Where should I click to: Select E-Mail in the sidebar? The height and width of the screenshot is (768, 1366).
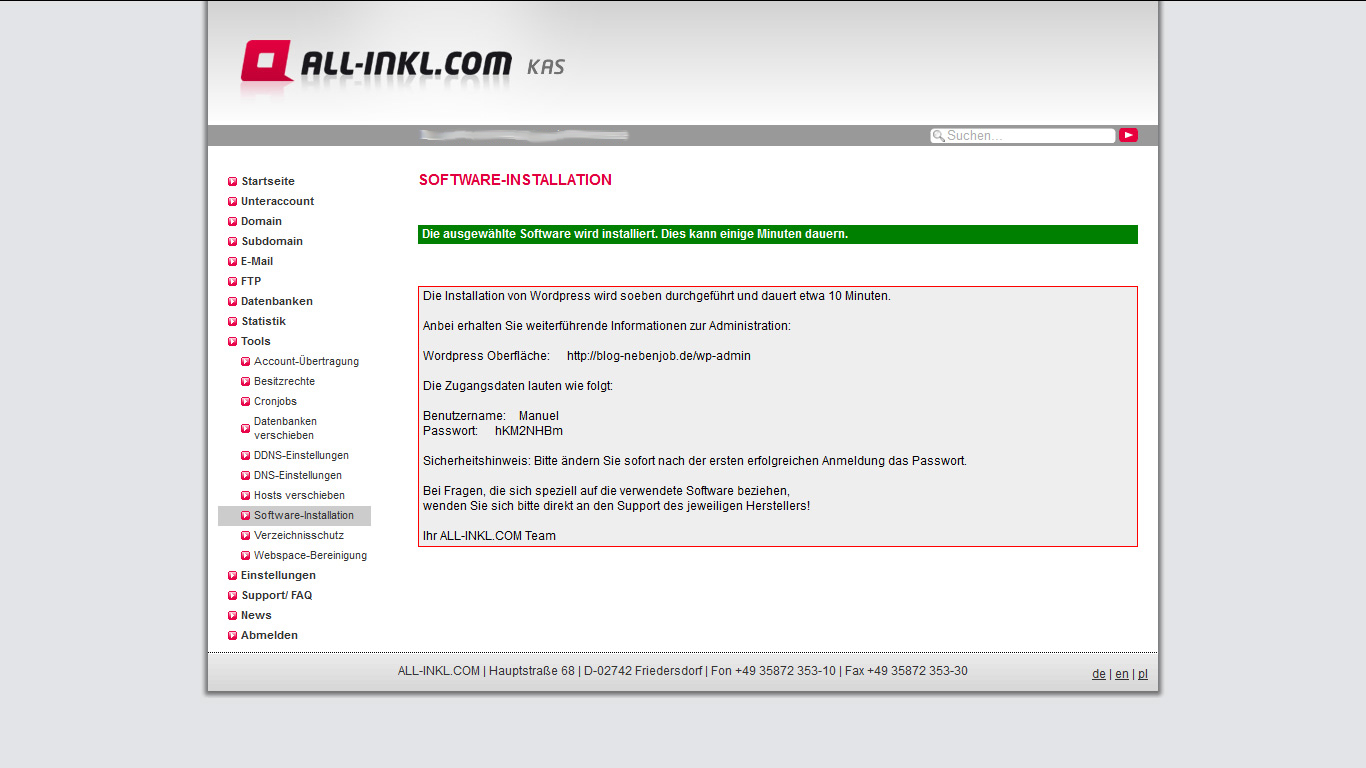coord(257,261)
